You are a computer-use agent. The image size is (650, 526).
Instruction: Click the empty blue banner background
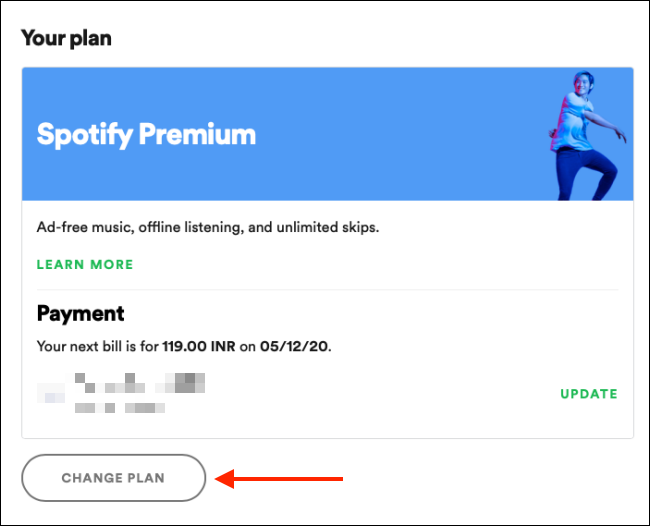coord(394,135)
